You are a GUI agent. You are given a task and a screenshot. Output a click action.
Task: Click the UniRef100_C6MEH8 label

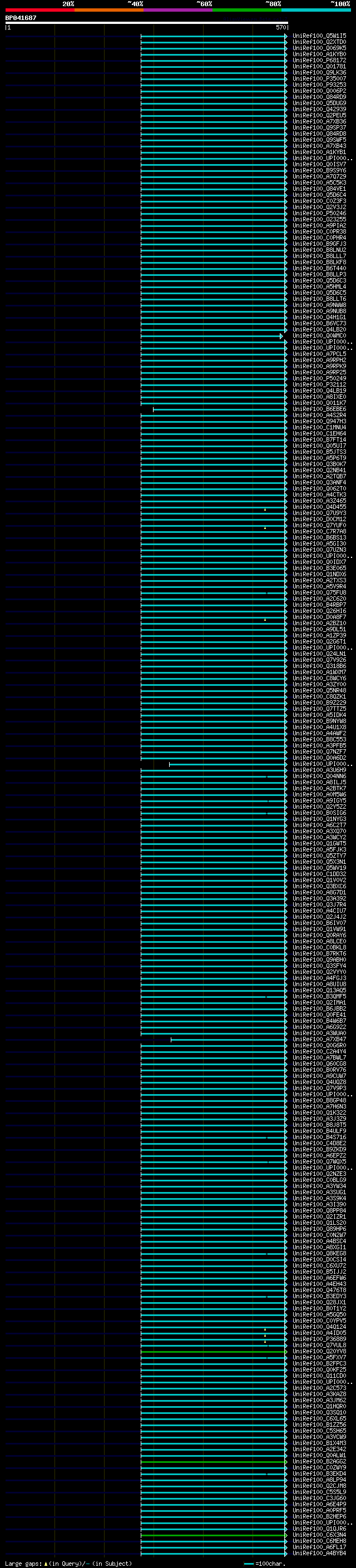pyautogui.click(x=319, y=1542)
